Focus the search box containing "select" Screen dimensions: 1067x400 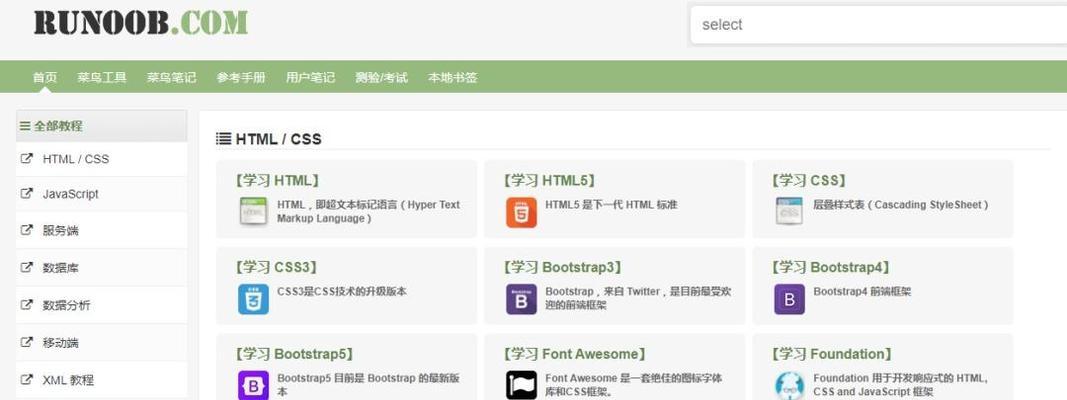879,25
